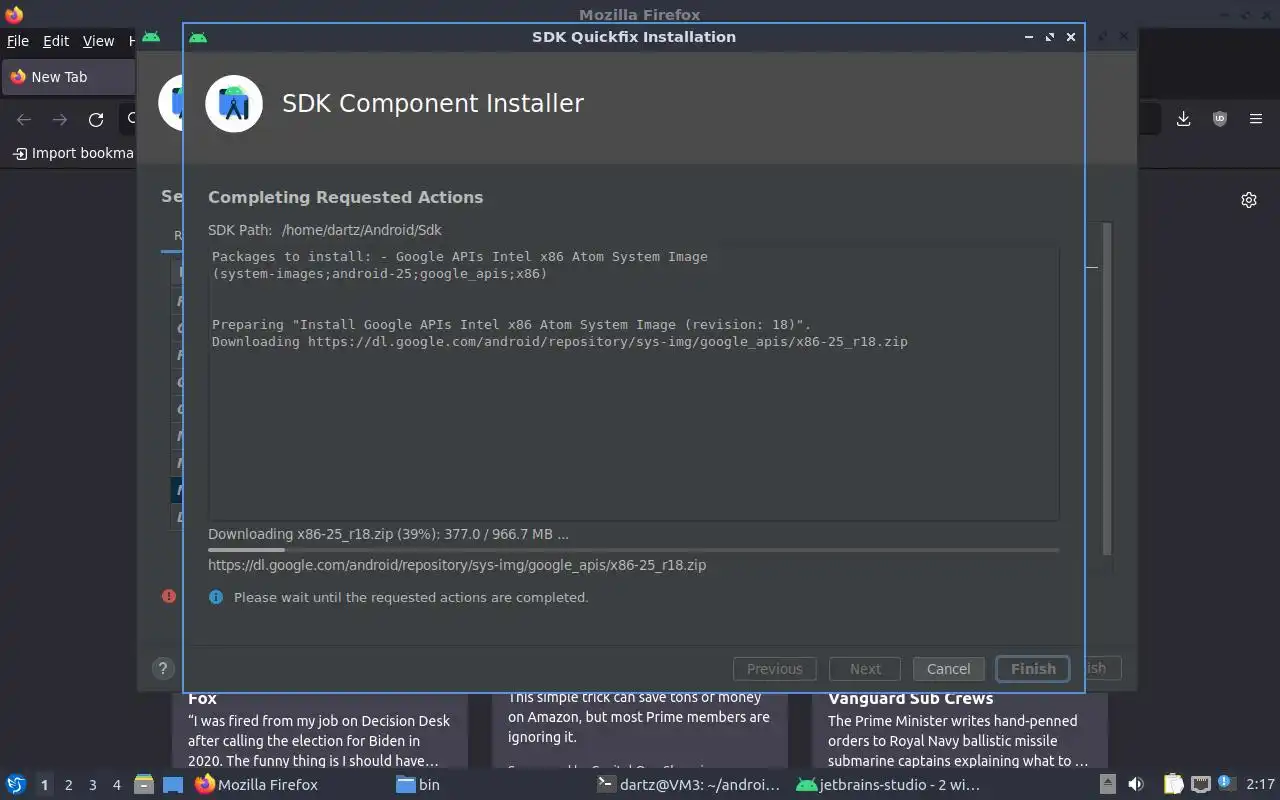The image size is (1280, 800).
Task: Go forward in Firefox
Action: [60, 120]
